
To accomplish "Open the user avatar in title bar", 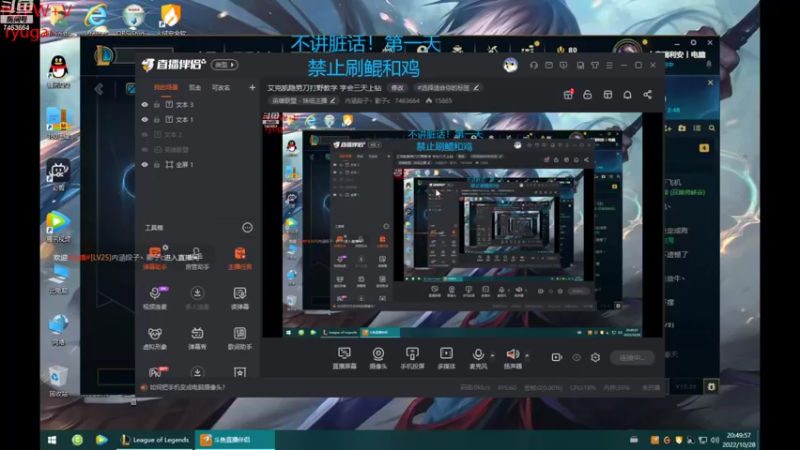I will coord(510,65).
